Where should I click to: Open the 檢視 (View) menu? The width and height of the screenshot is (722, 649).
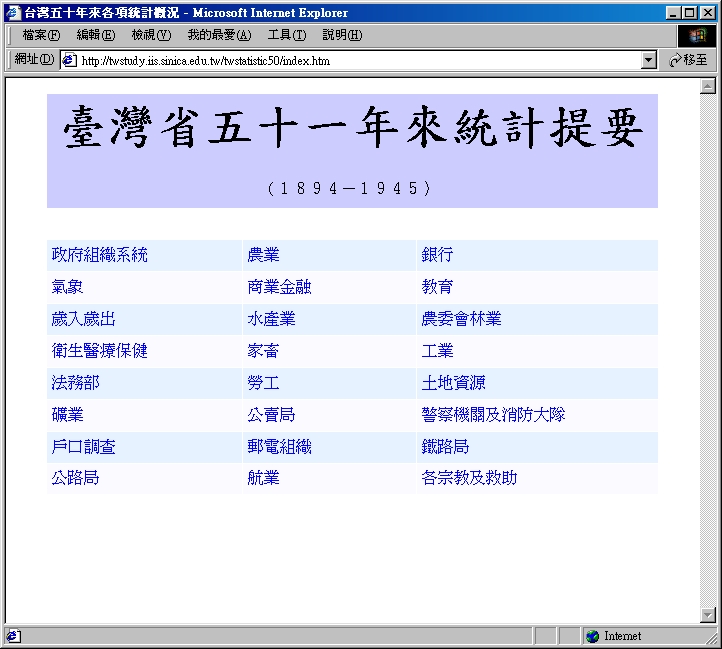click(x=151, y=35)
